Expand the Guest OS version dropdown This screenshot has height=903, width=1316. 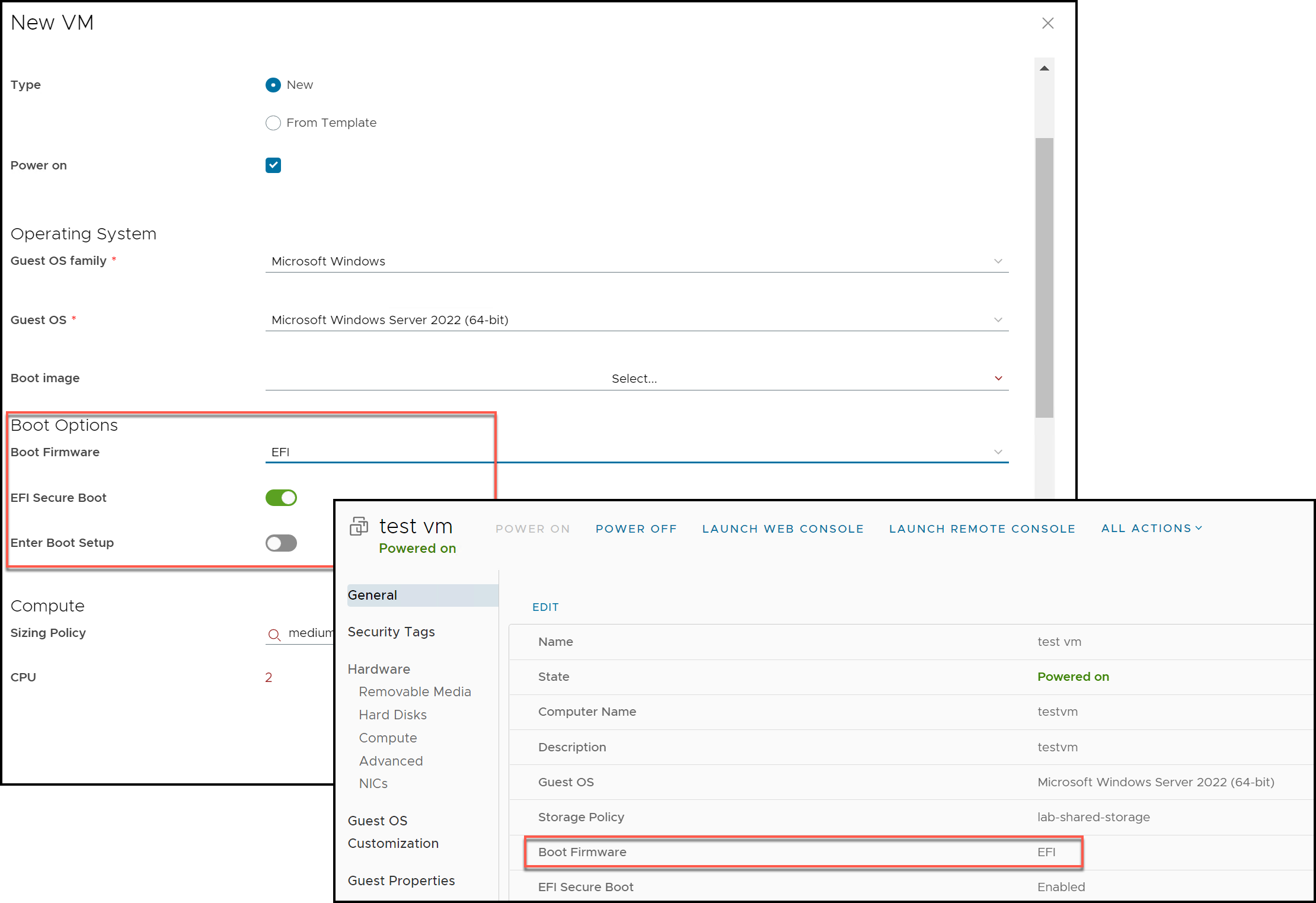tap(636, 320)
